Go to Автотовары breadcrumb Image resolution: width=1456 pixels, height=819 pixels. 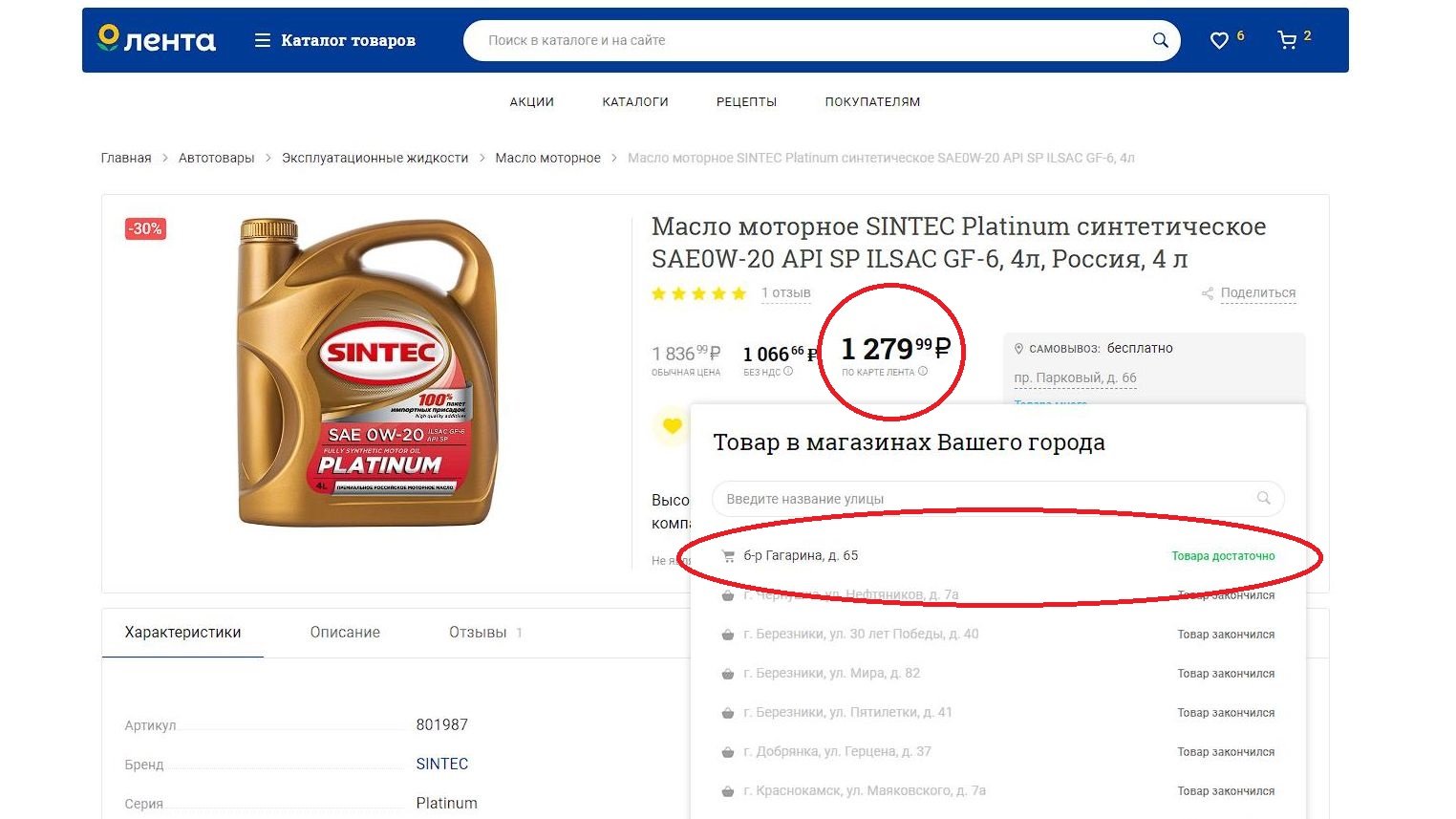coord(217,158)
